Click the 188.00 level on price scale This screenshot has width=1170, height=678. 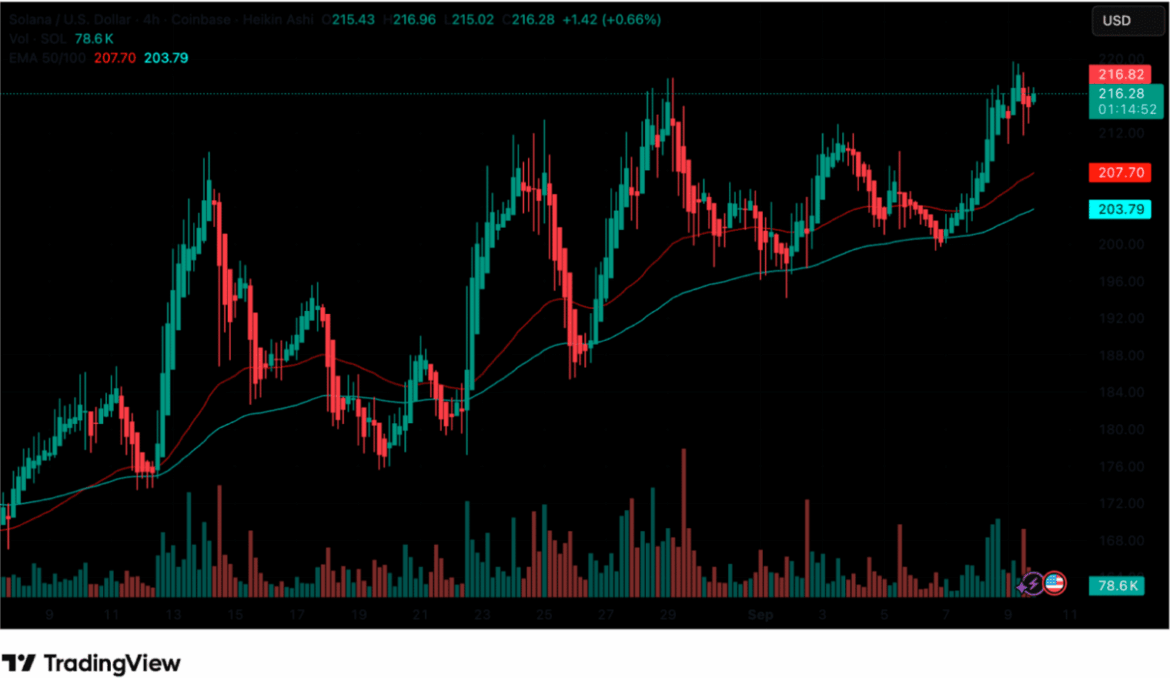point(1117,355)
